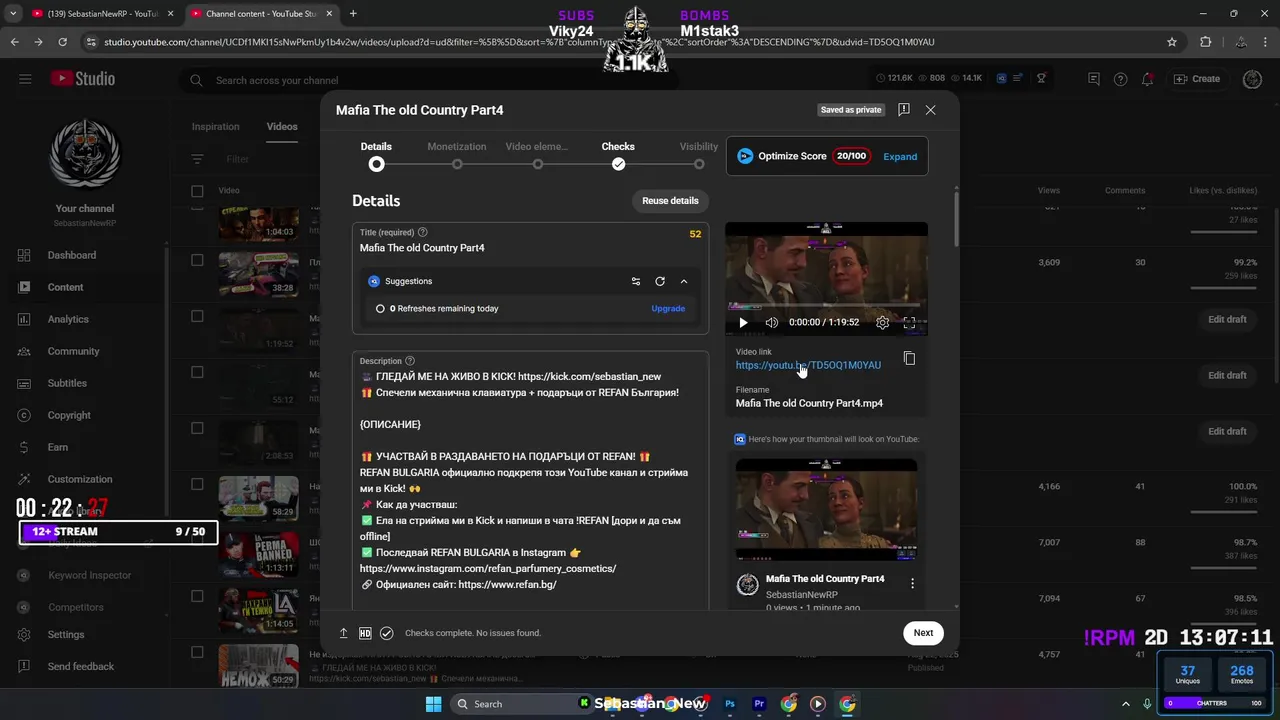Click the Saved as private badge
The width and height of the screenshot is (1280, 720).
pos(852,110)
